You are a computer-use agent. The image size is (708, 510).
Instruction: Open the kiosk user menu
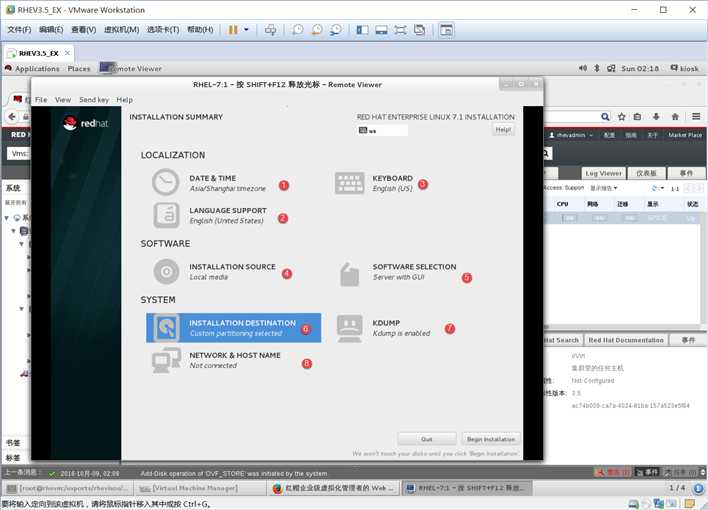click(685, 69)
